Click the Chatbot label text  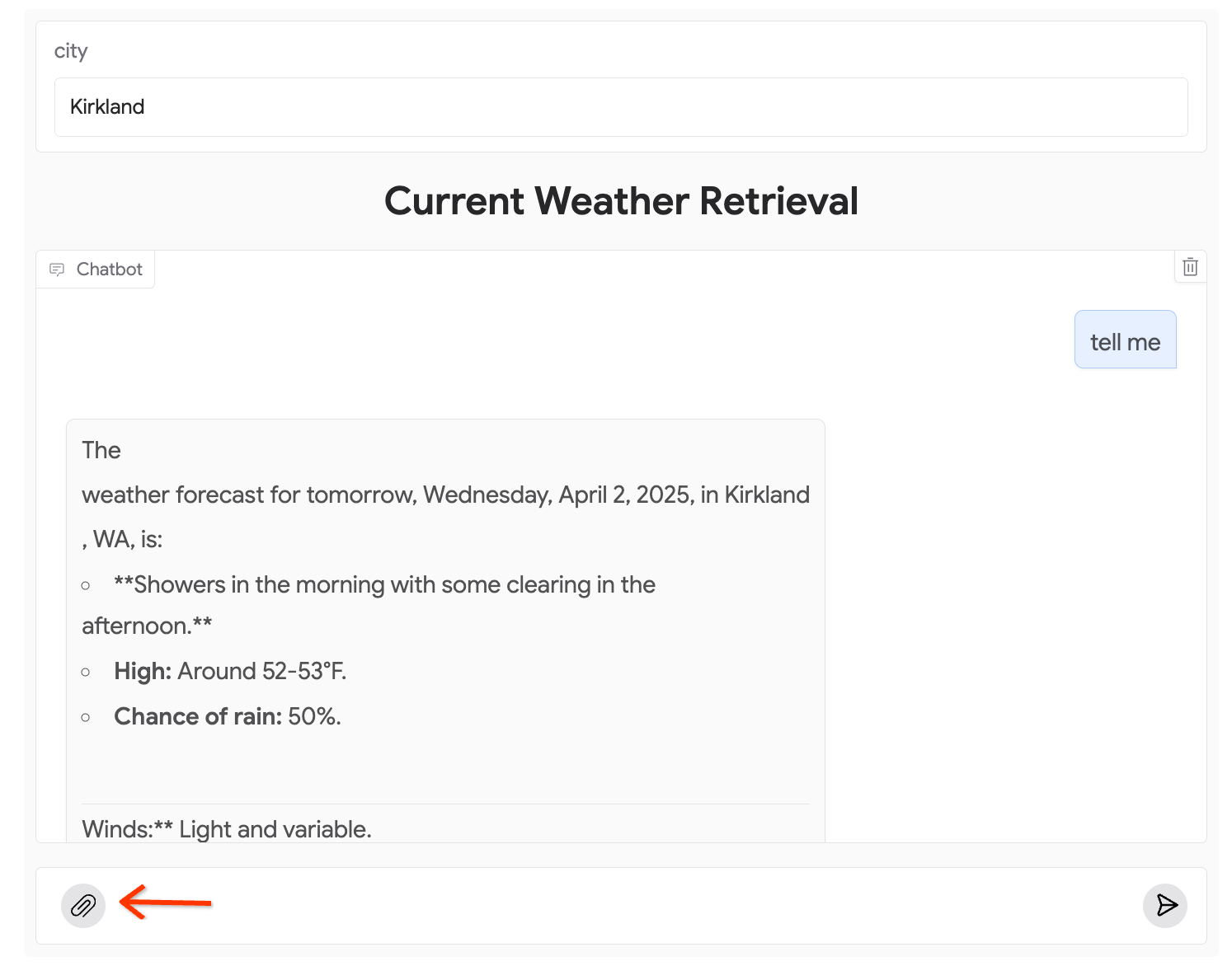(109, 270)
